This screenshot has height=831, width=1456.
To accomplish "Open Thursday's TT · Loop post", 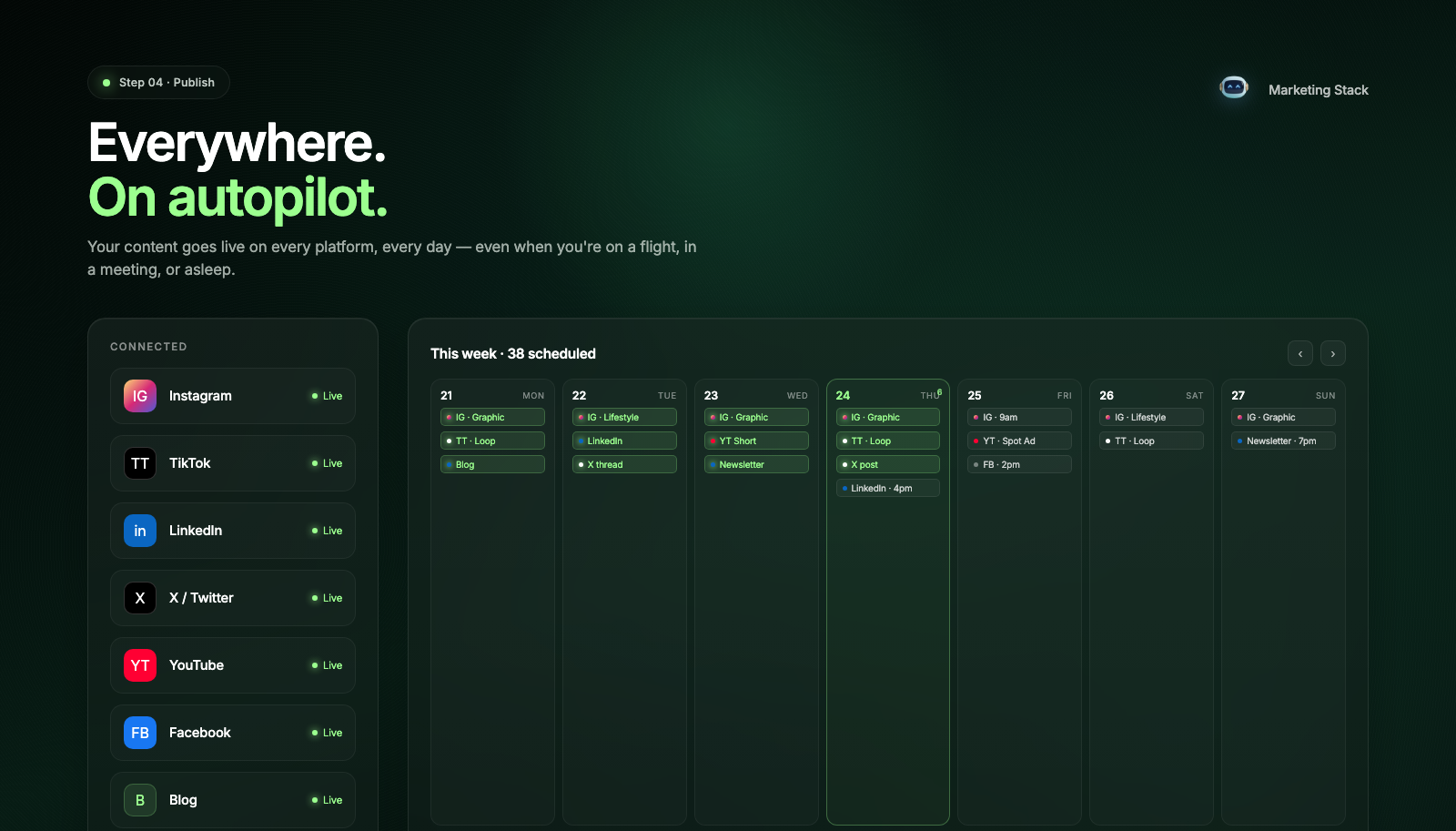I will tap(888, 441).
